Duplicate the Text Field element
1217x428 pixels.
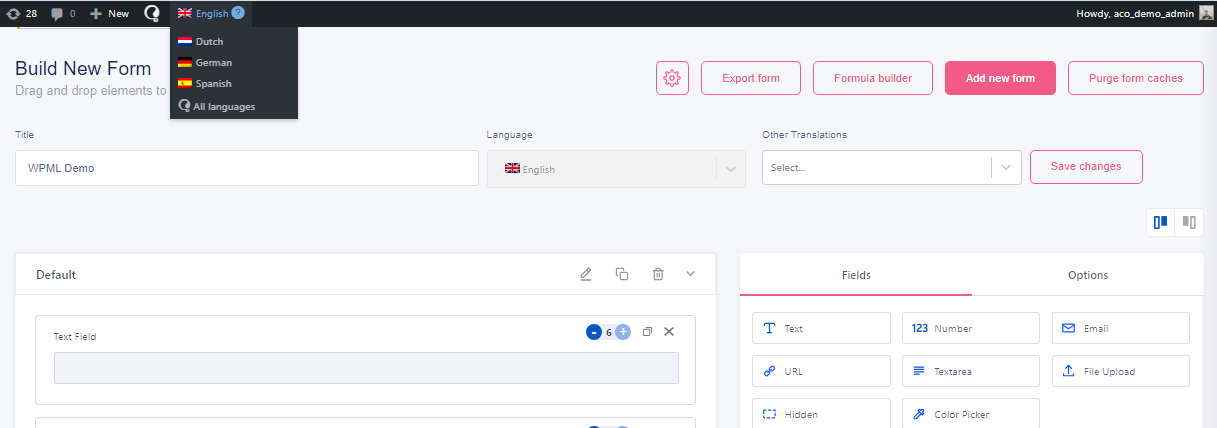tap(647, 332)
